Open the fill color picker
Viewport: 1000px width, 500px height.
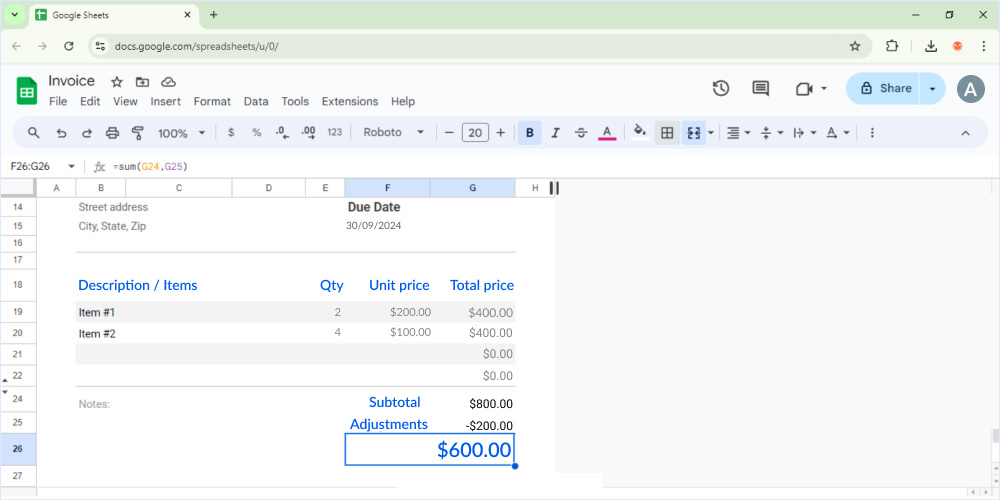click(640, 133)
